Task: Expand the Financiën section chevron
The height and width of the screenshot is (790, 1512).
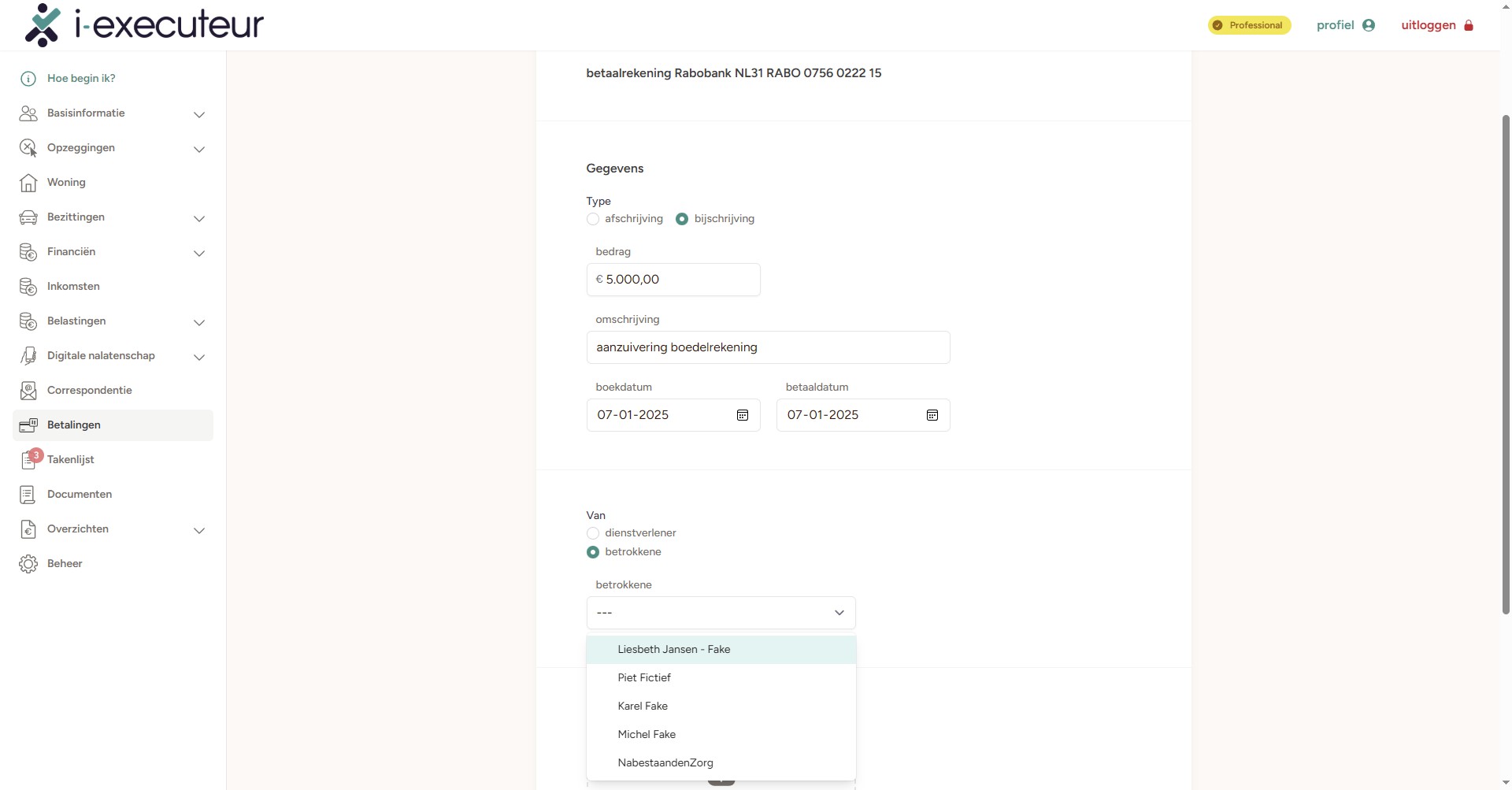Action: click(199, 253)
